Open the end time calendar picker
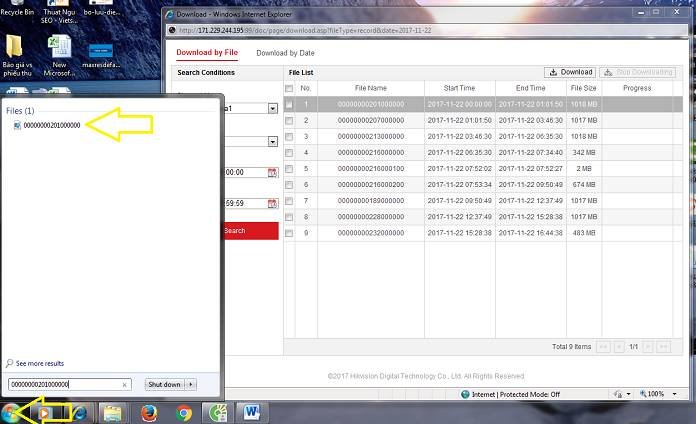696x424 pixels. point(272,203)
